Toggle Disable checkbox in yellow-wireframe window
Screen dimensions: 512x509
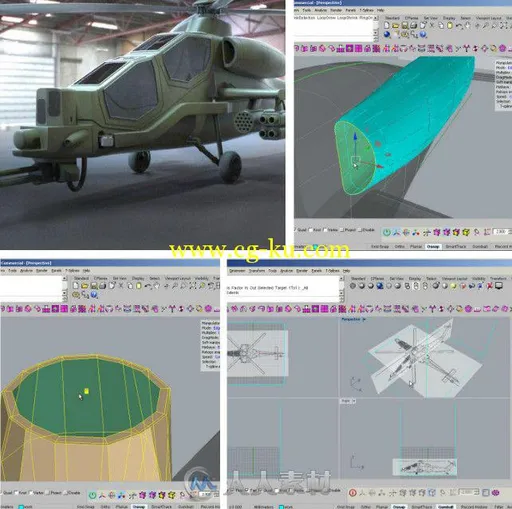(65, 492)
